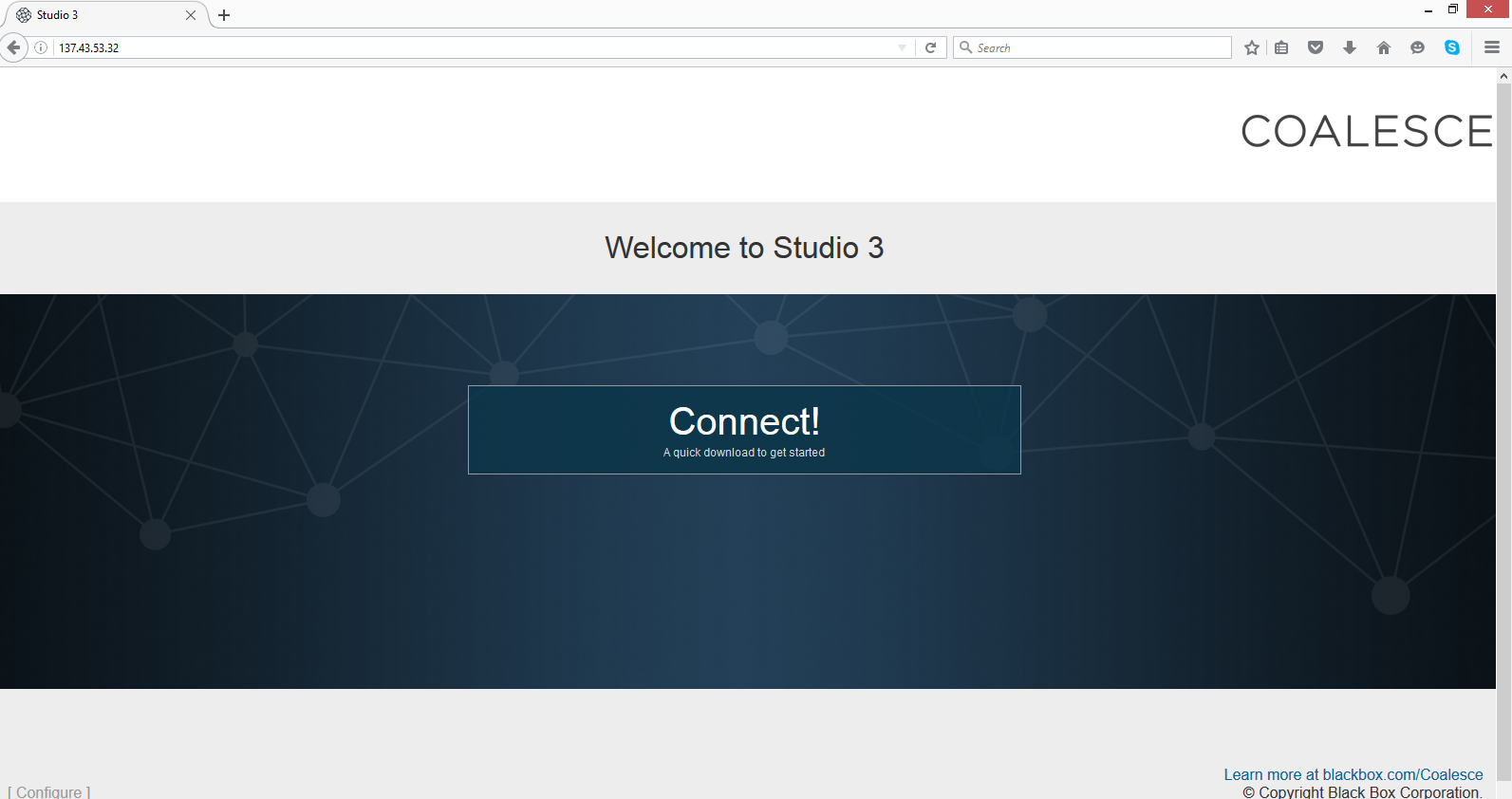Open the Configure link at bottom left
1512x799 pixels.
tap(49, 791)
